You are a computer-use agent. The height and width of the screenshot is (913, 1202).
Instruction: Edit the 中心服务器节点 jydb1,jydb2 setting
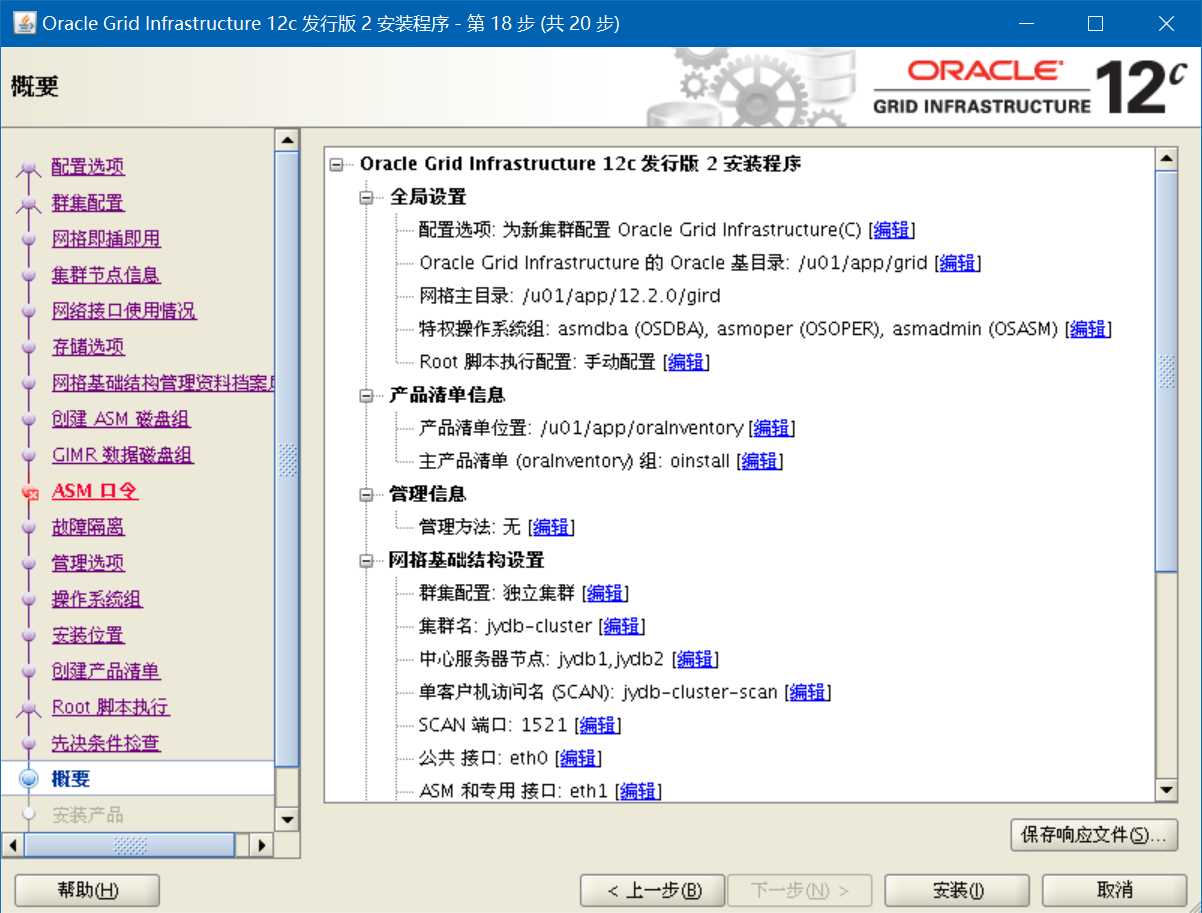pos(695,659)
